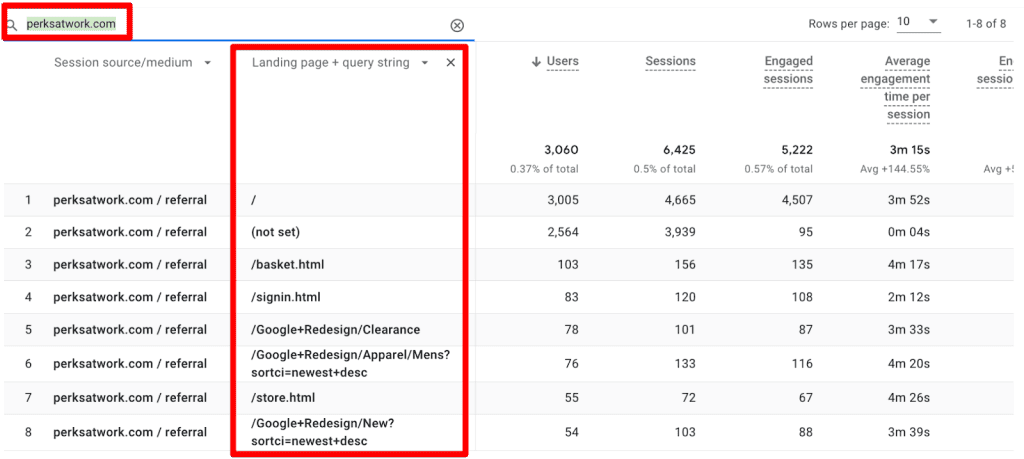Viewport: 1024px width, 459px height.
Task: Click Users value 83 for signin.html
Action: pos(571,297)
